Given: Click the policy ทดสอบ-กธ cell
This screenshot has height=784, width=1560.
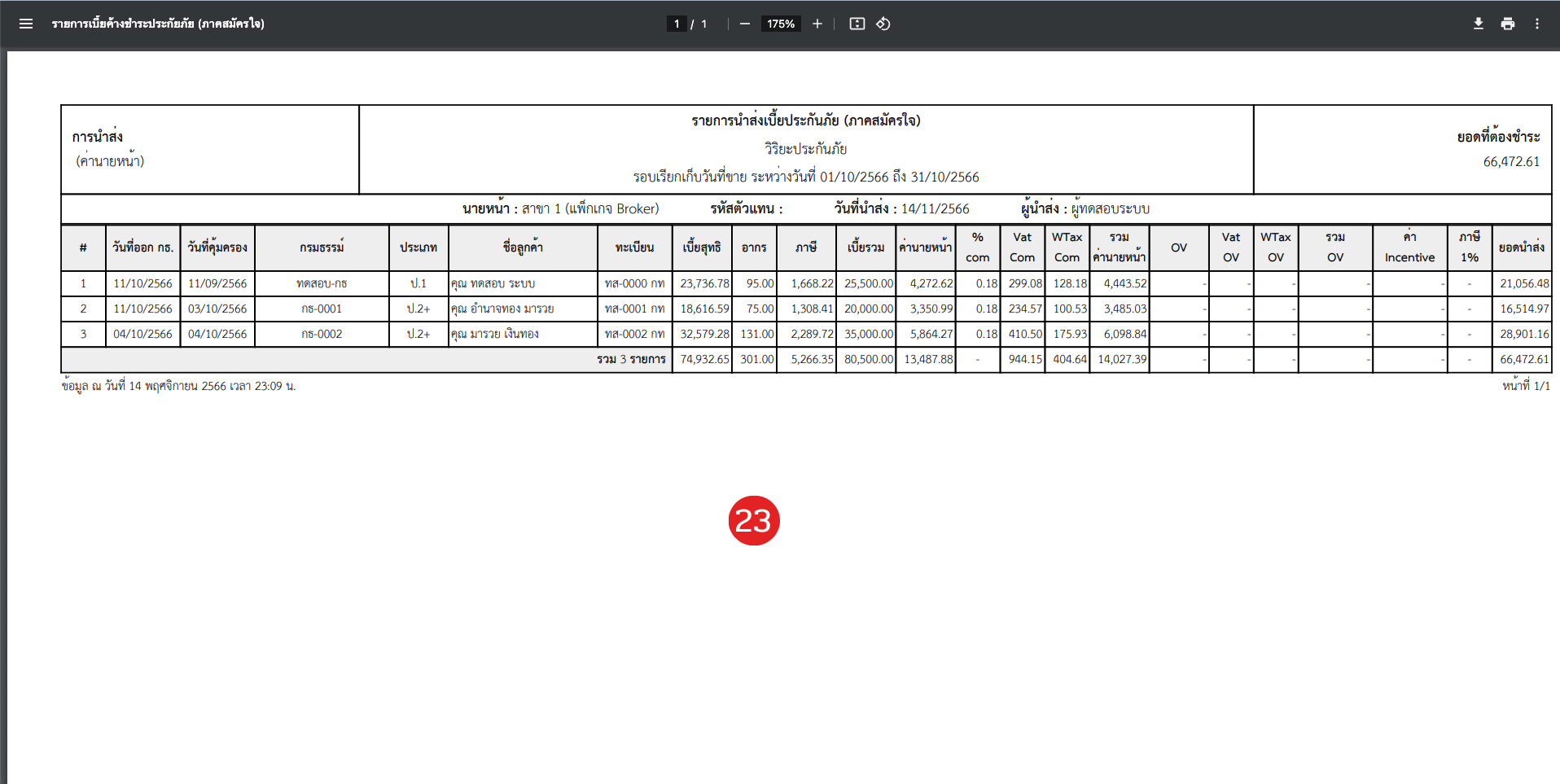Looking at the screenshot, I should coord(322,283).
